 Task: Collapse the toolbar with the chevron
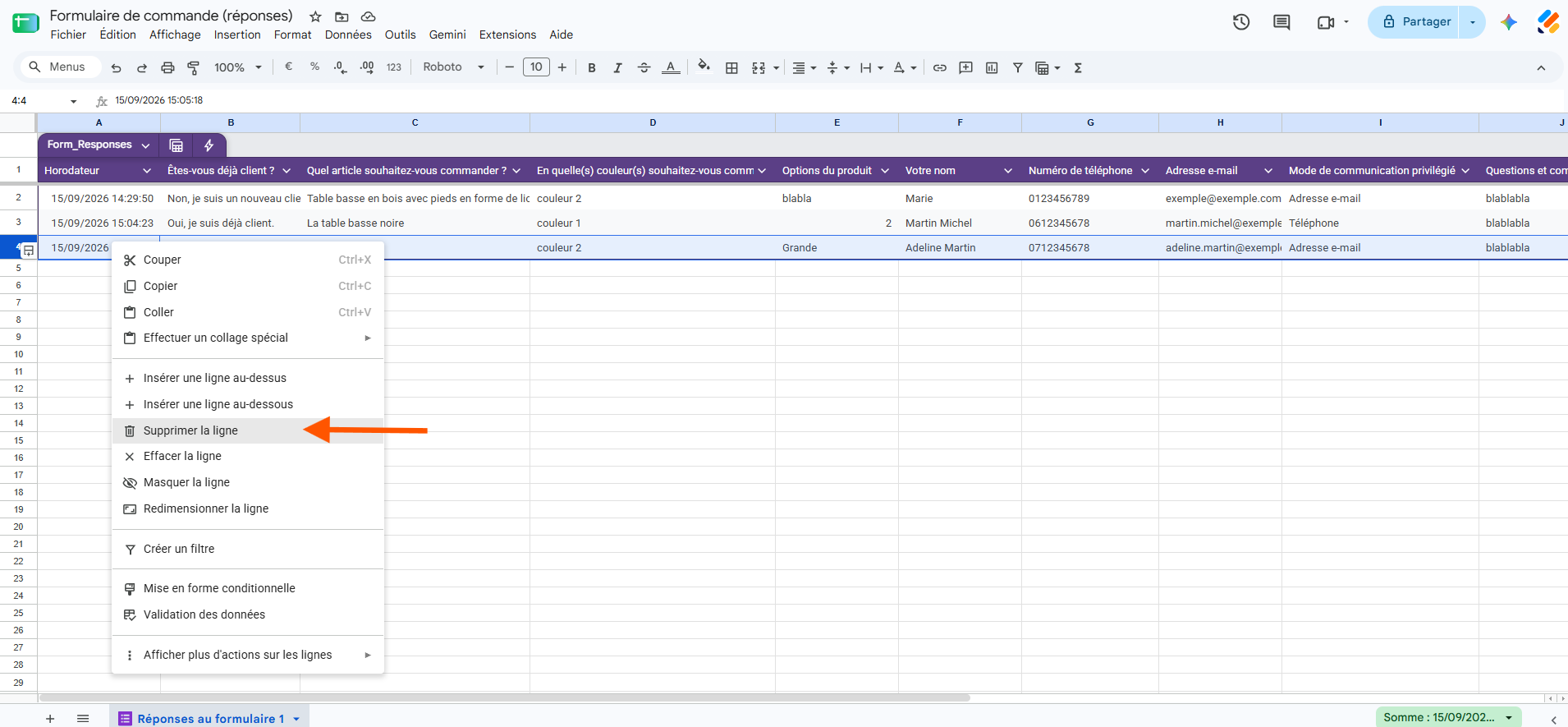[x=1541, y=67]
